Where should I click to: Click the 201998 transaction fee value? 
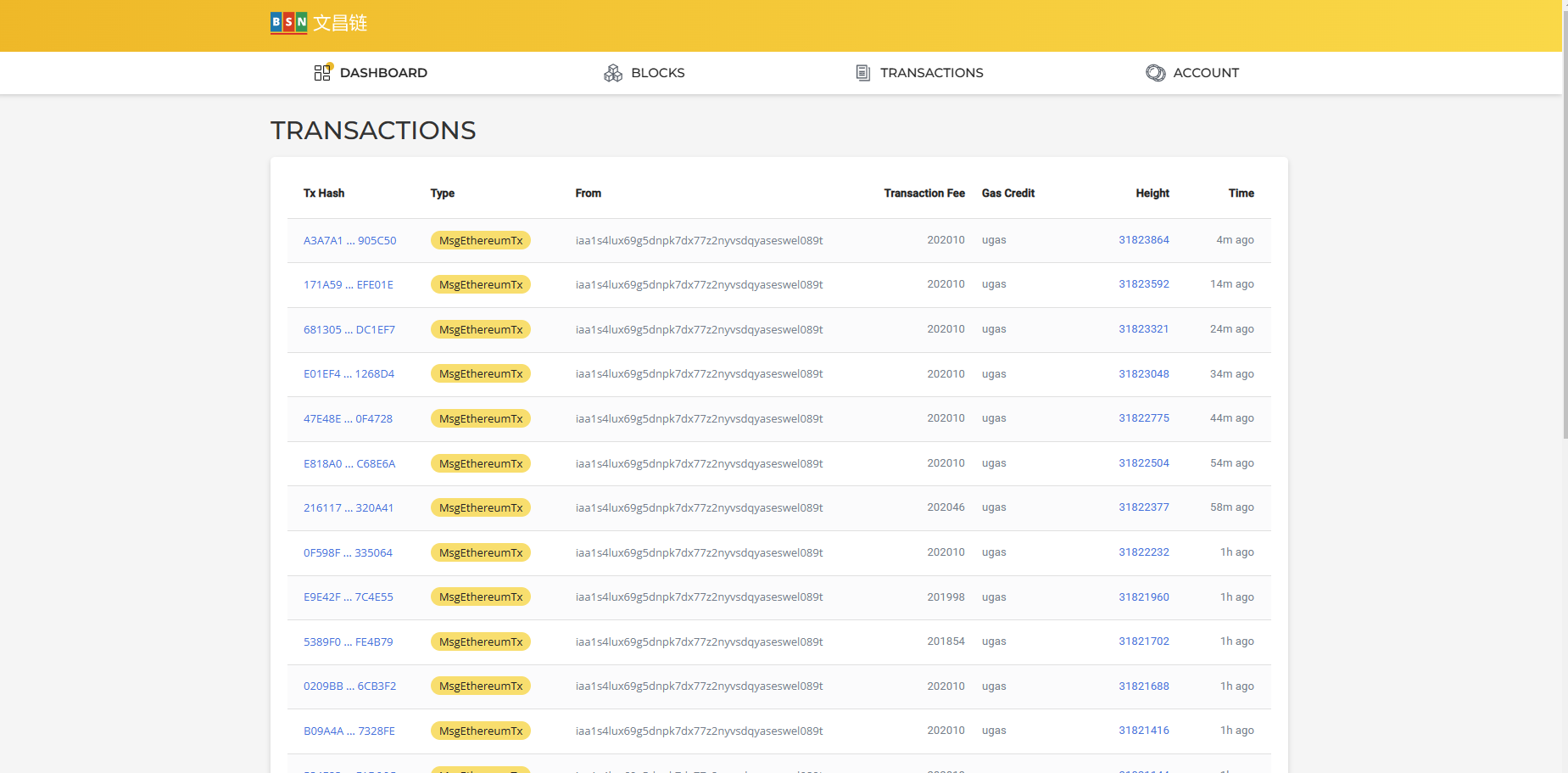946,597
